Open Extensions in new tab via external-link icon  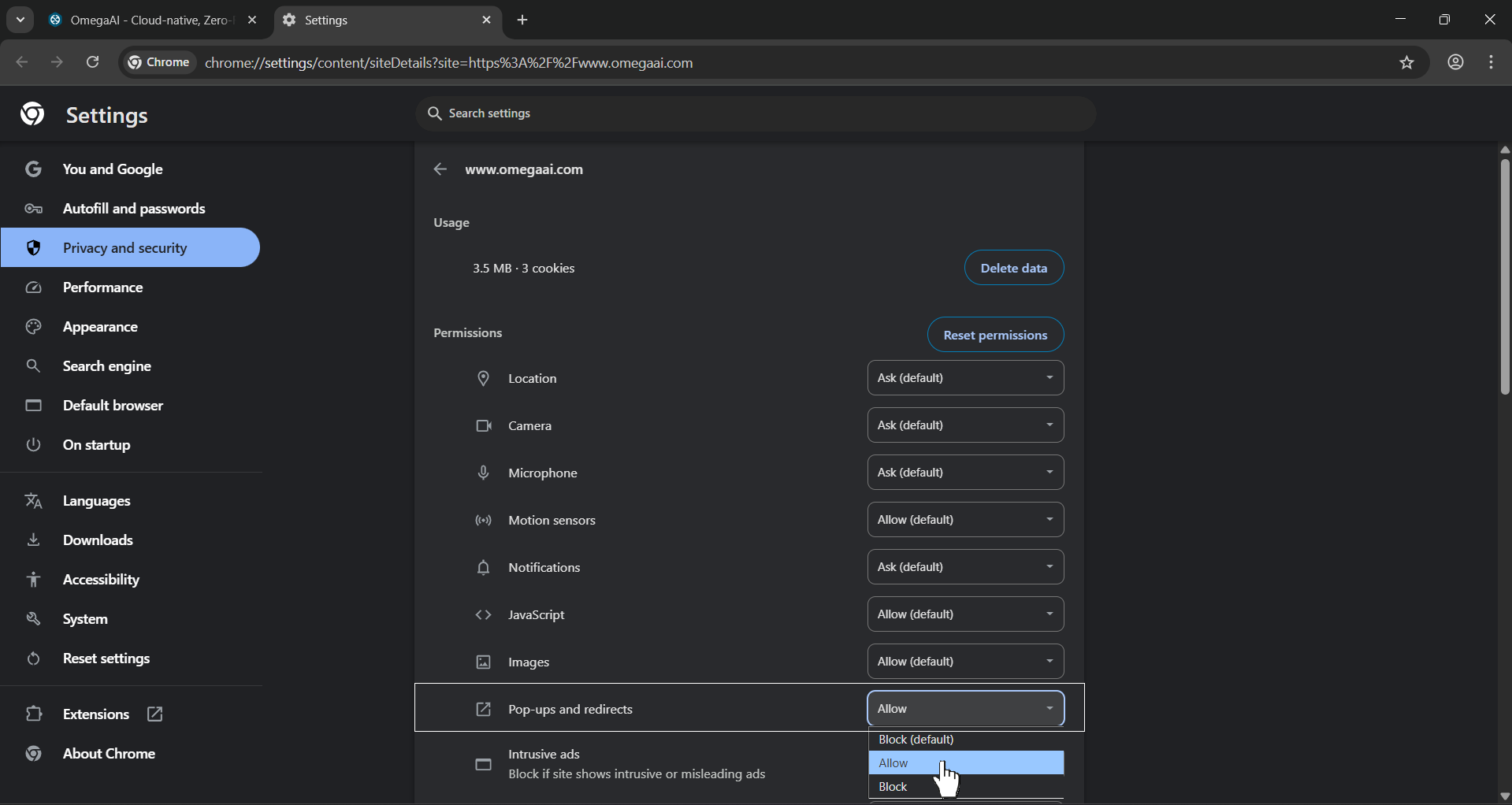(154, 714)
